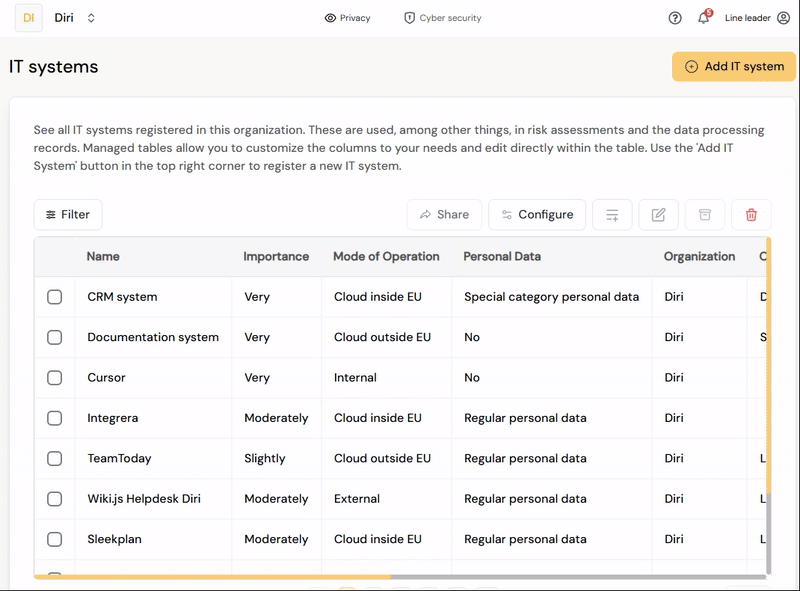The width and height of the screenshot is (800, 591).
Task: Click the edit pencil icon button
Action: 658,214
